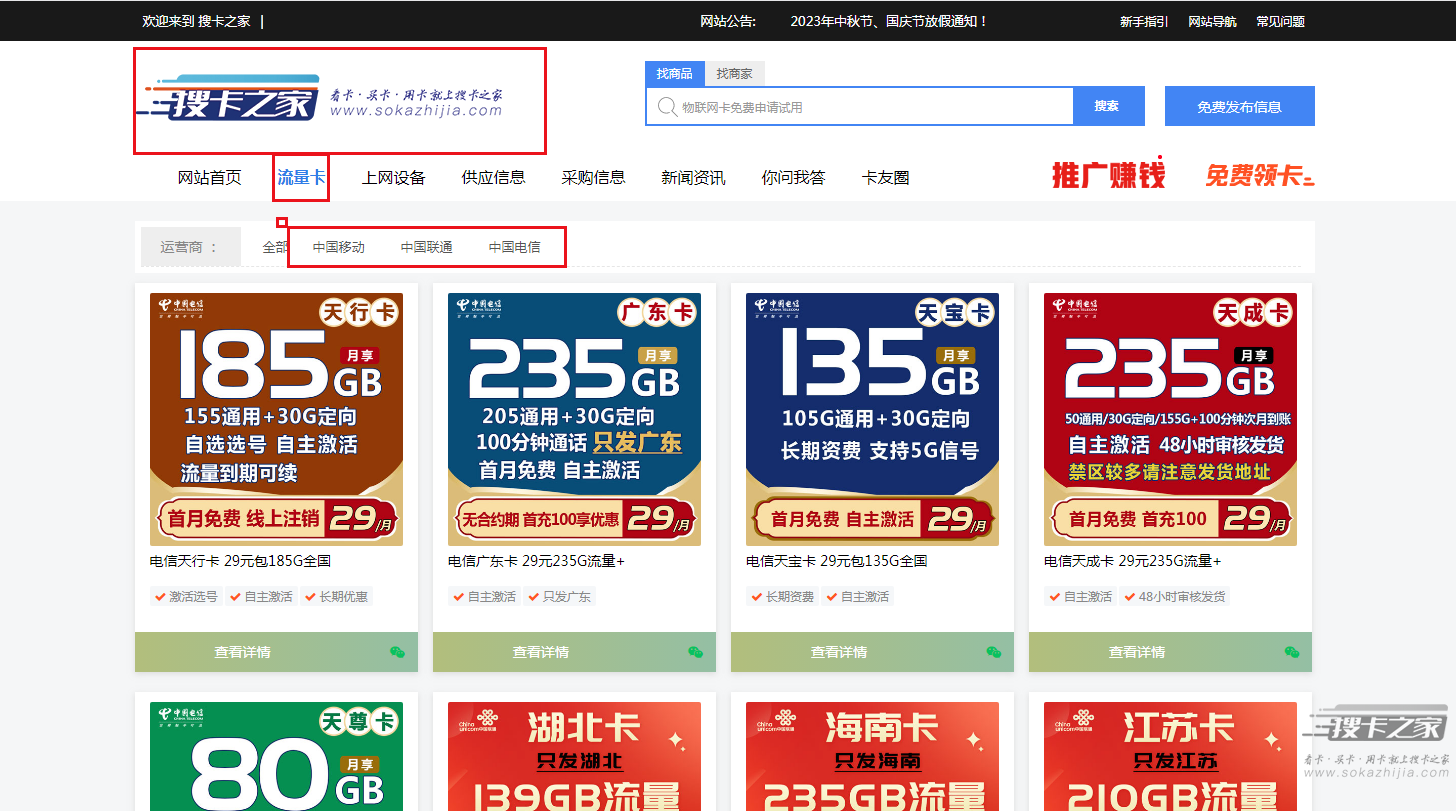Click title 电信天成卡 29元235G流量+
The width and height of the screenshot is (1456, 811).
click(x=1132, y=562)
